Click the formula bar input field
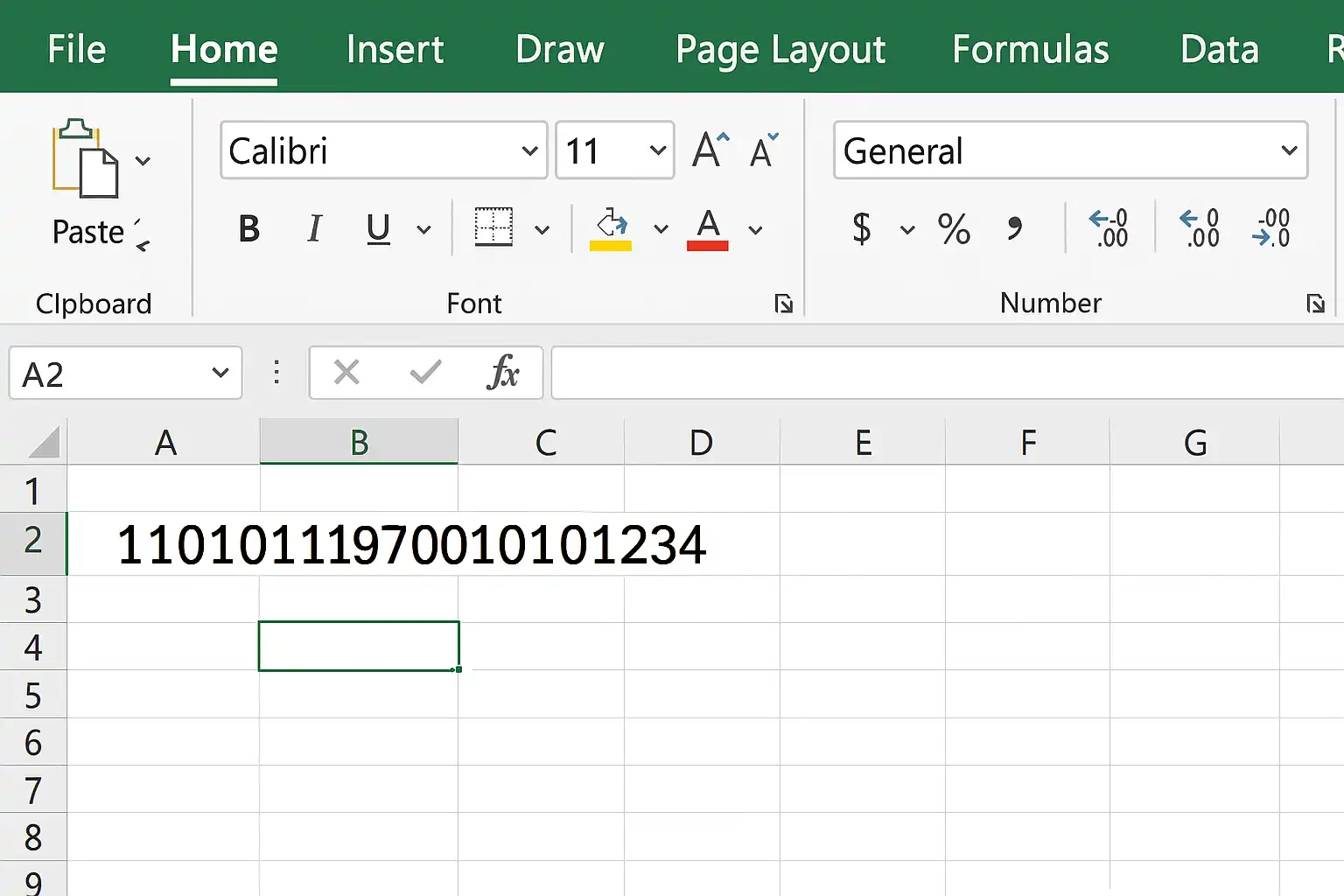Screen dimensions: 1344x896 pos(948,373)
